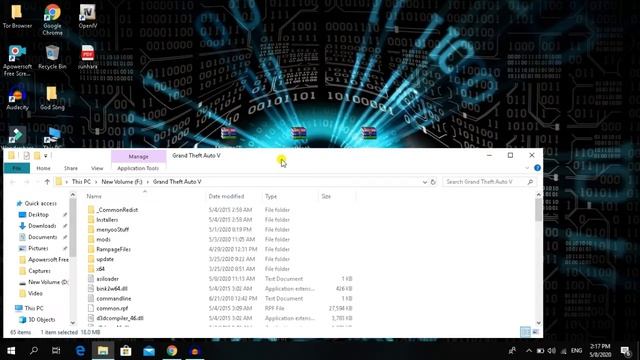Open volume control in system tray

[x=551, y=351]
